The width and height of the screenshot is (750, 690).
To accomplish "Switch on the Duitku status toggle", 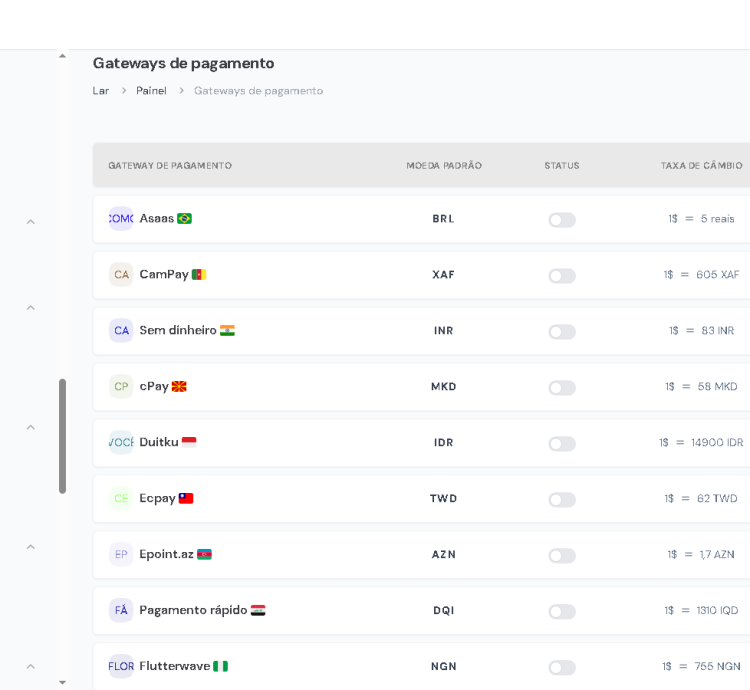I will click(x=562, y=444).
